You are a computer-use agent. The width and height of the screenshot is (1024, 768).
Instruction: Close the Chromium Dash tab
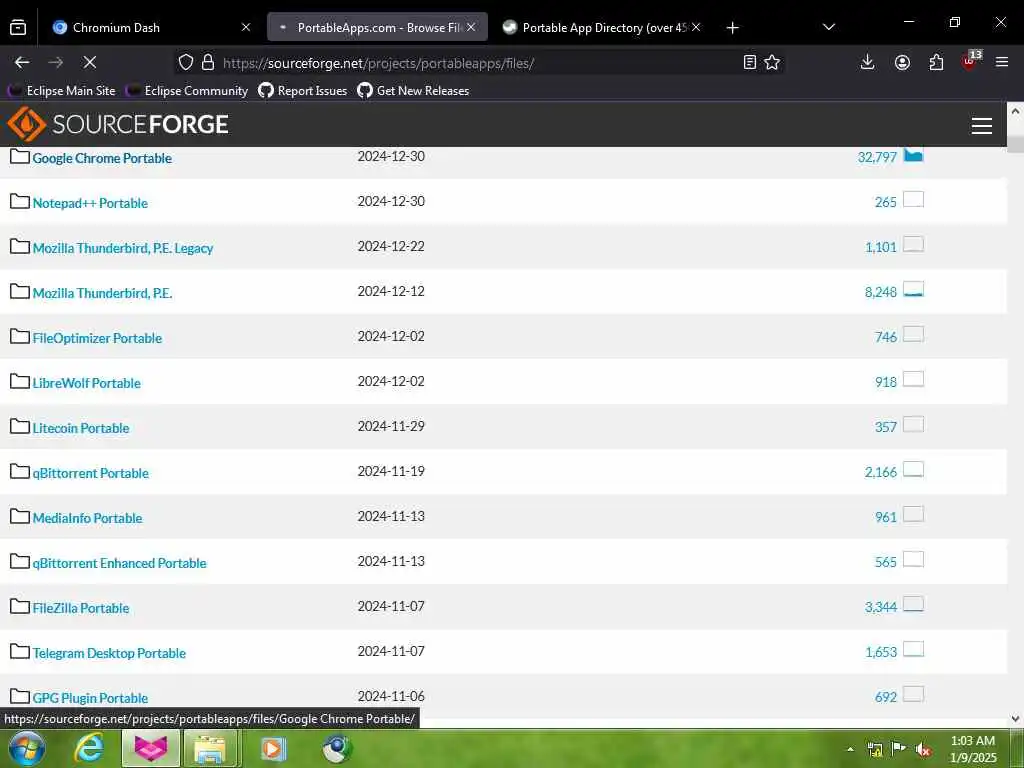click(246, 27)
